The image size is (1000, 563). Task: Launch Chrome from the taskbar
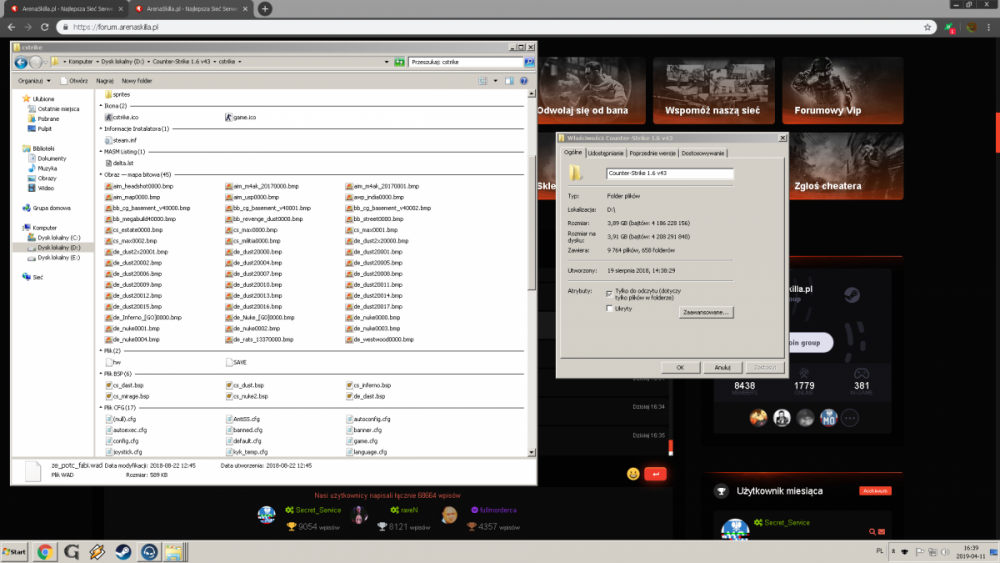pyautogui.click(x=45, y=552)
